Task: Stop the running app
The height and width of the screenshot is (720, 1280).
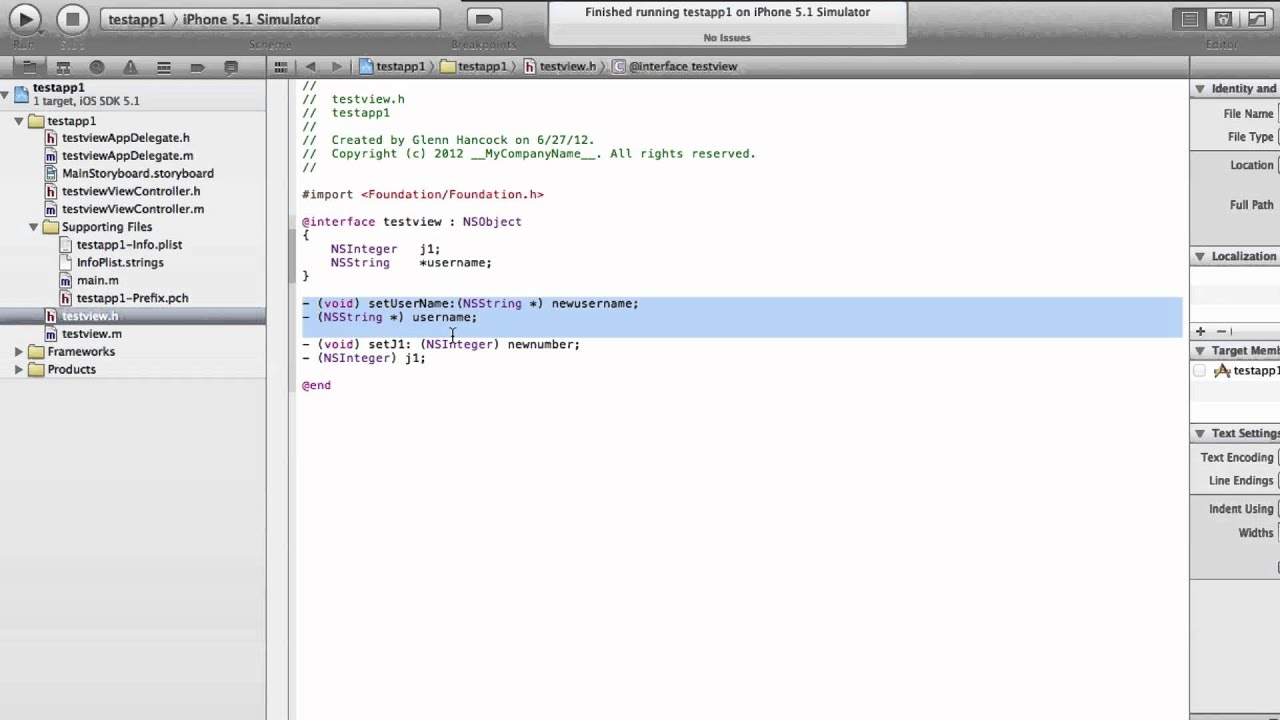Action: 71,19
